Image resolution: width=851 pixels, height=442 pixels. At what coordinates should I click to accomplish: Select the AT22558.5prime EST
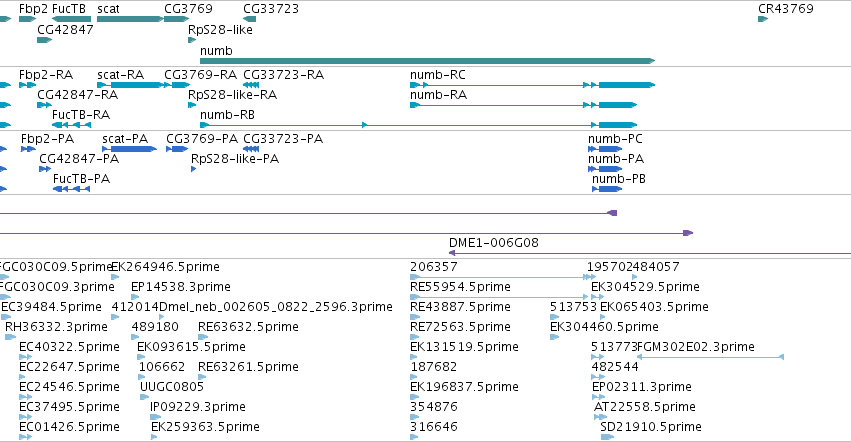[600, 418]
